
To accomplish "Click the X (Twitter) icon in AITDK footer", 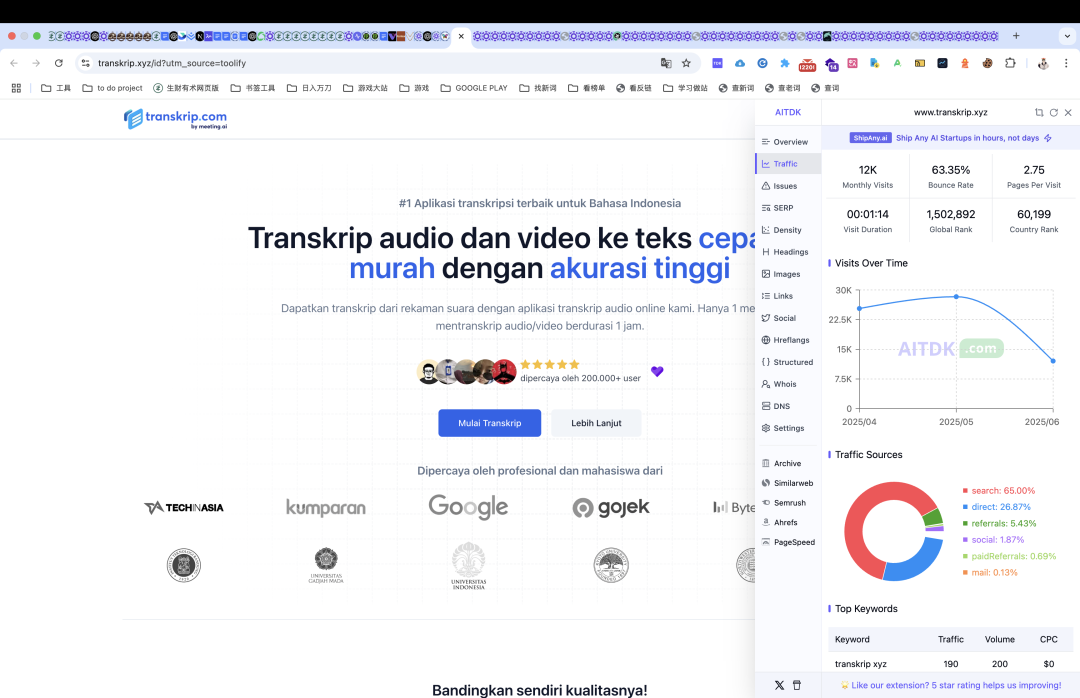I will (779, 686).
